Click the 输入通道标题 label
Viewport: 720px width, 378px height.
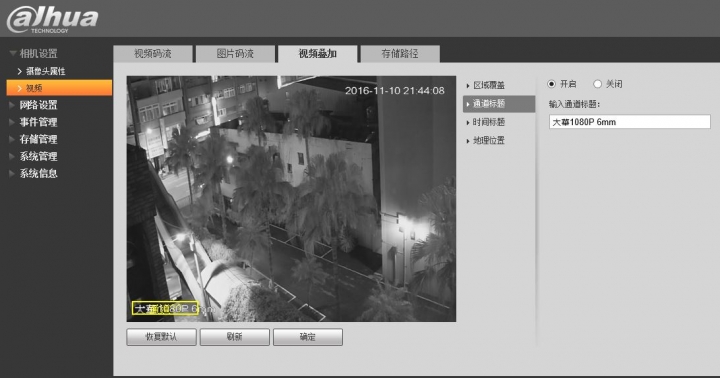pyautogui.click(x=574, y=104)
